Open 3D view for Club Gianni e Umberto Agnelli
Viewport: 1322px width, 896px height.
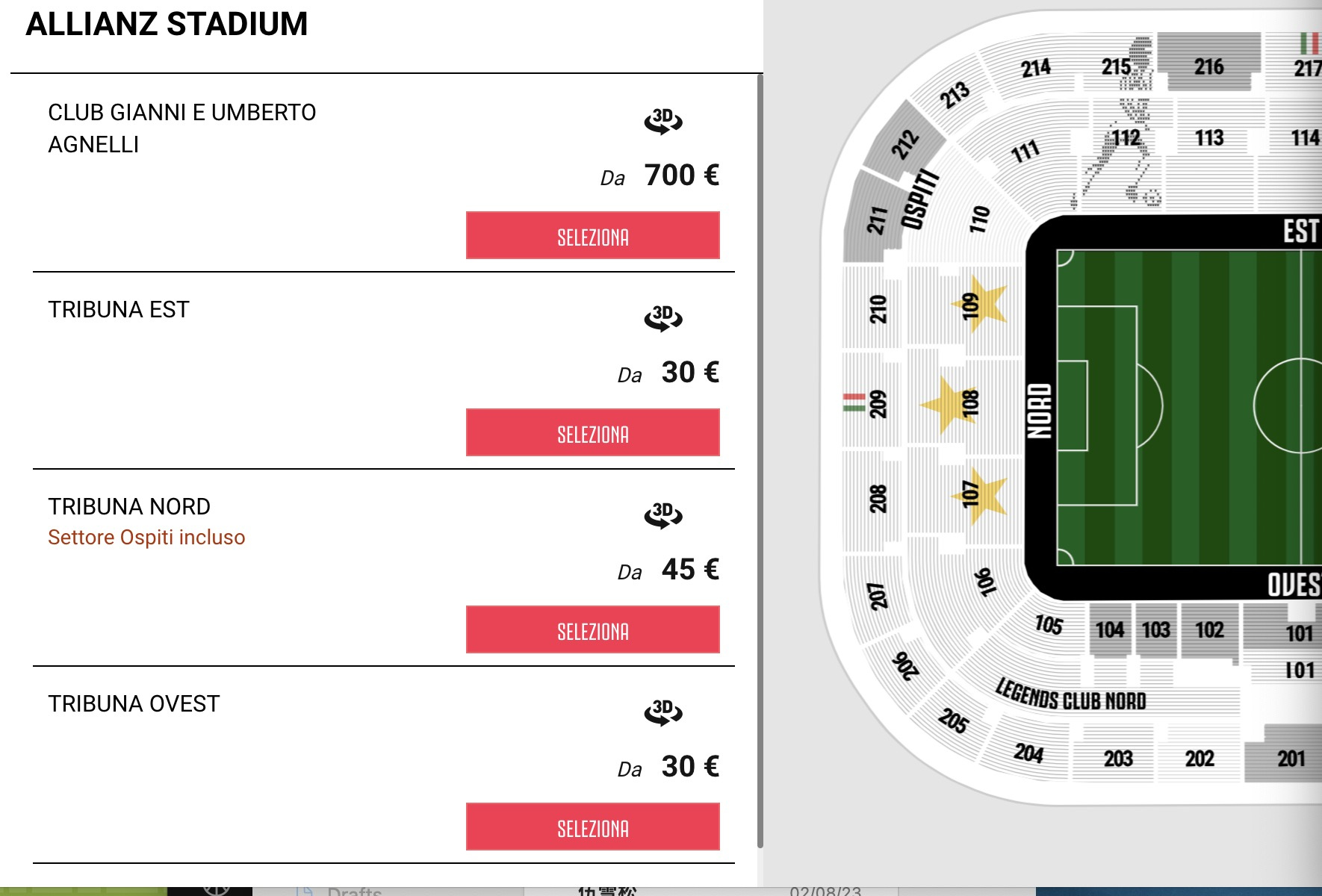(x=663, y=121)
